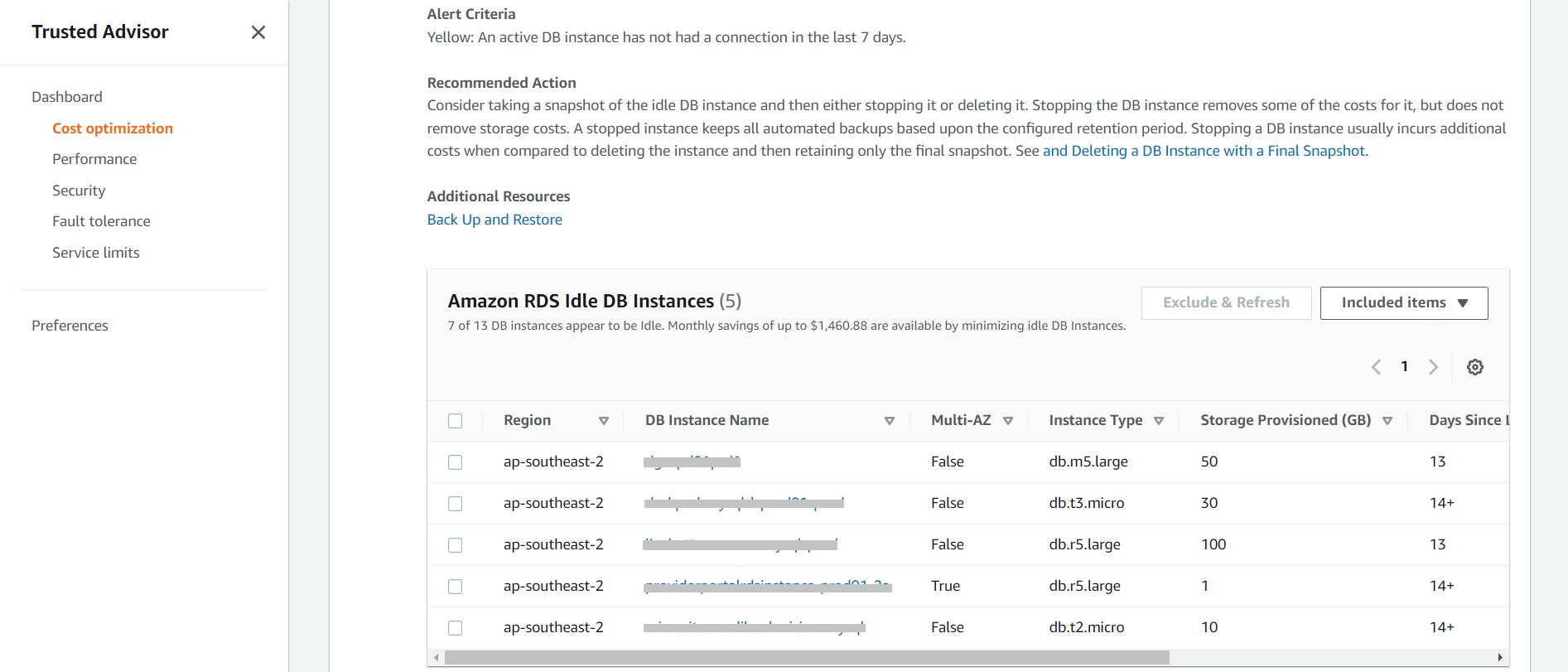The height and width of the screenshot is (672, 1568).
Task: Tick checkbox for db.t2.micro row
Action: coord(456,628)
